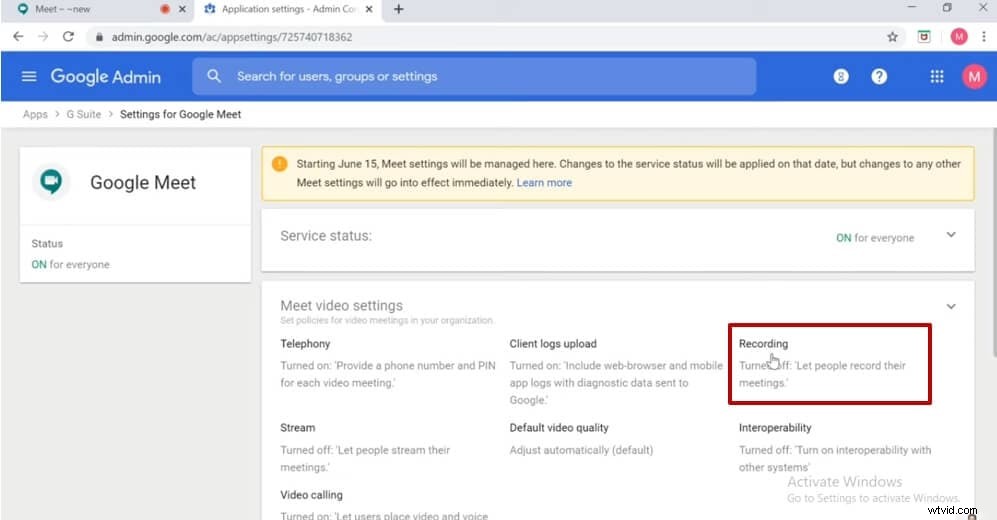Open the Default video quality setting

pos(581,439)
